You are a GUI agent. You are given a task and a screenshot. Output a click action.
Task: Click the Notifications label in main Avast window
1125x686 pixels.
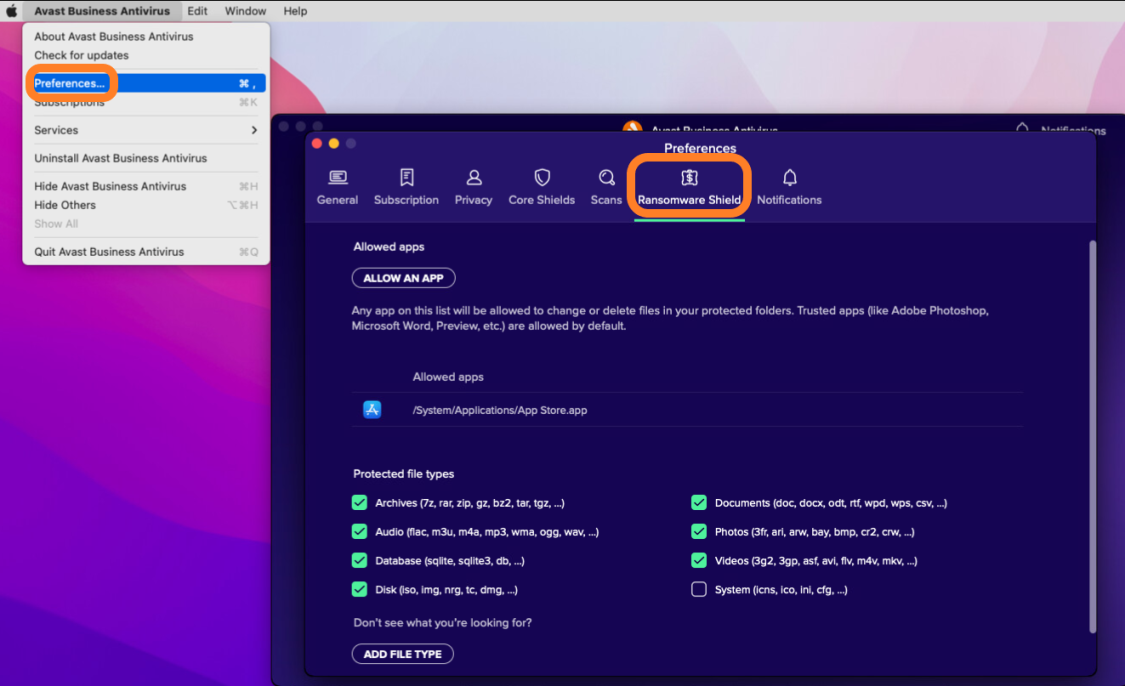click(x=1073, y=130)
